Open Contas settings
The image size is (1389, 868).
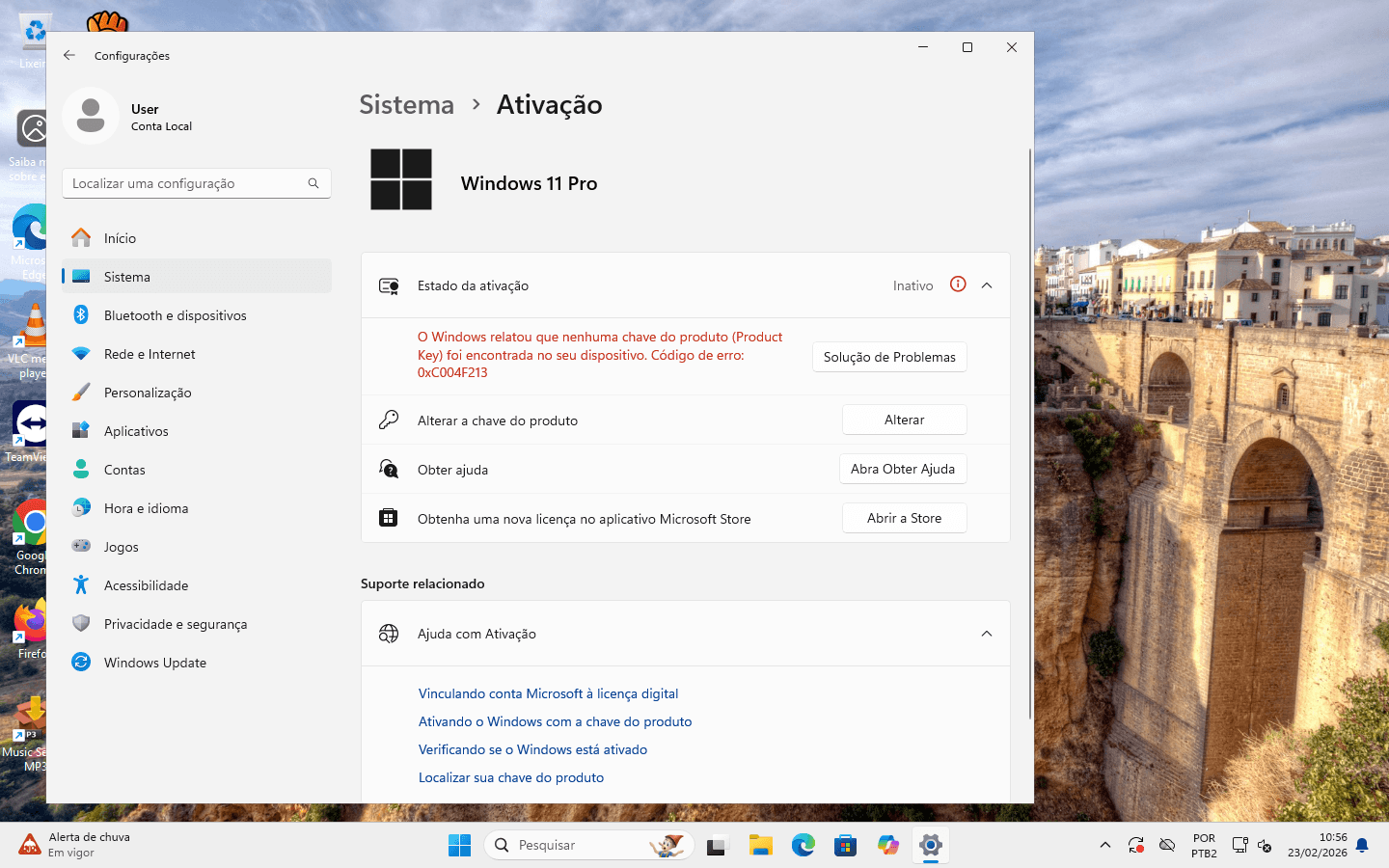pyautogui.click(x=197, y=470)
